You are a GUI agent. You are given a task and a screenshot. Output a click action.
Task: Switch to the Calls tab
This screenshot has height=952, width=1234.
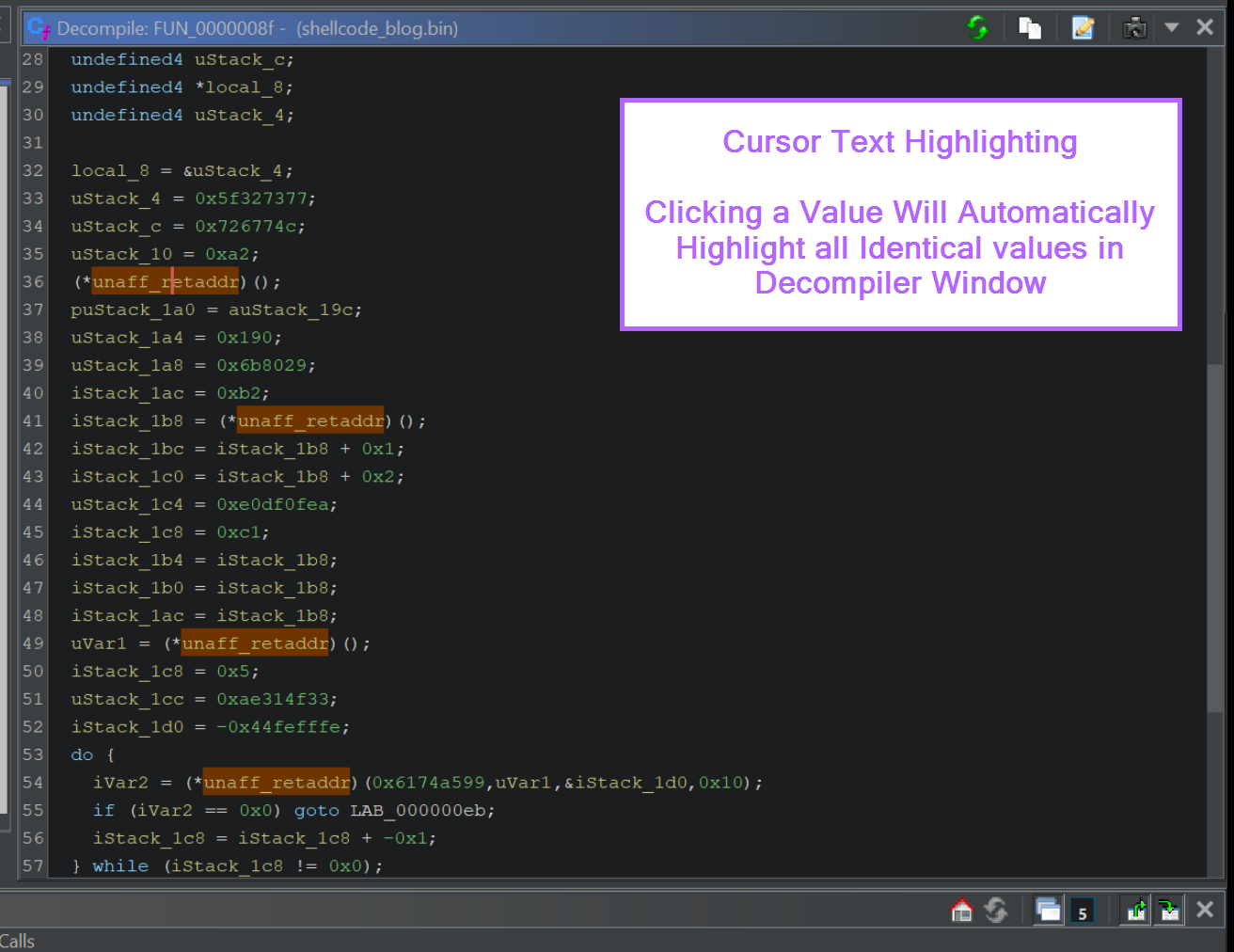click(17, 941)
